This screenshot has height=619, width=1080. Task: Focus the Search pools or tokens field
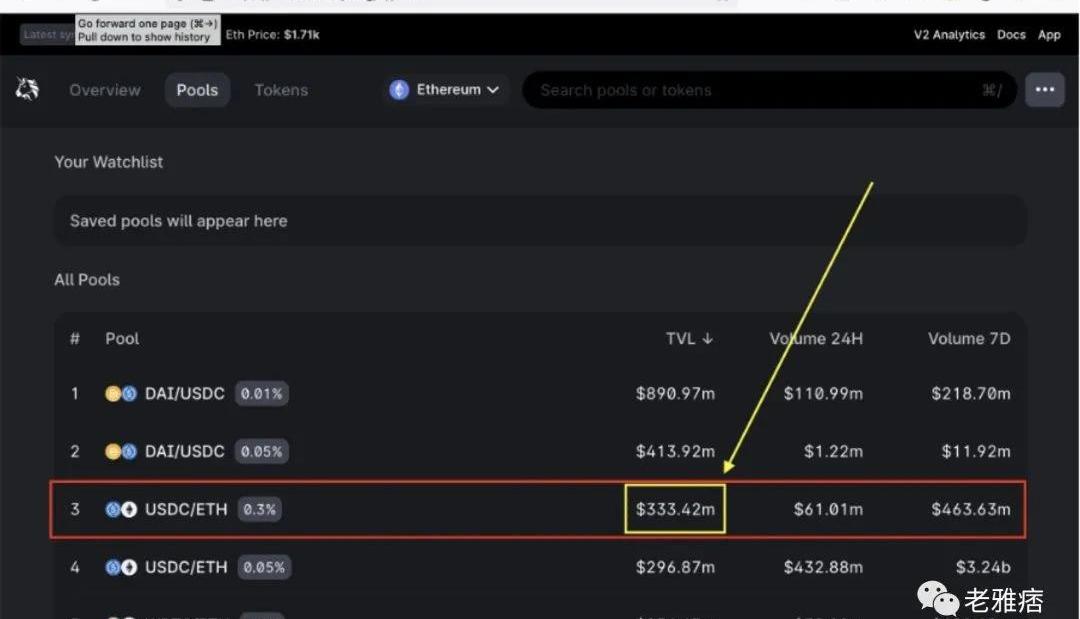click(769, 90)
